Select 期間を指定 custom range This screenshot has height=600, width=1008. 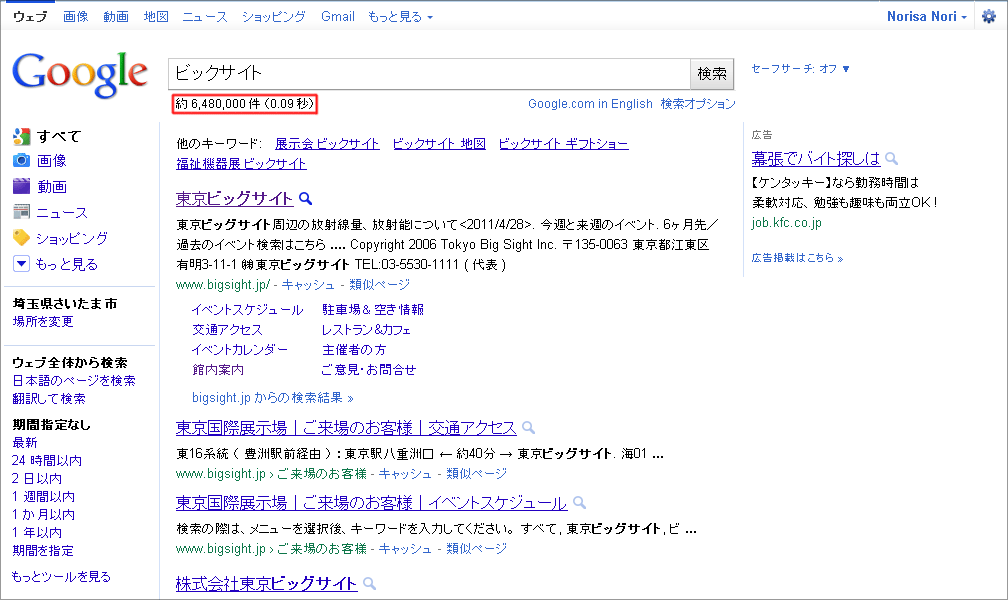(x=42, y=550)
